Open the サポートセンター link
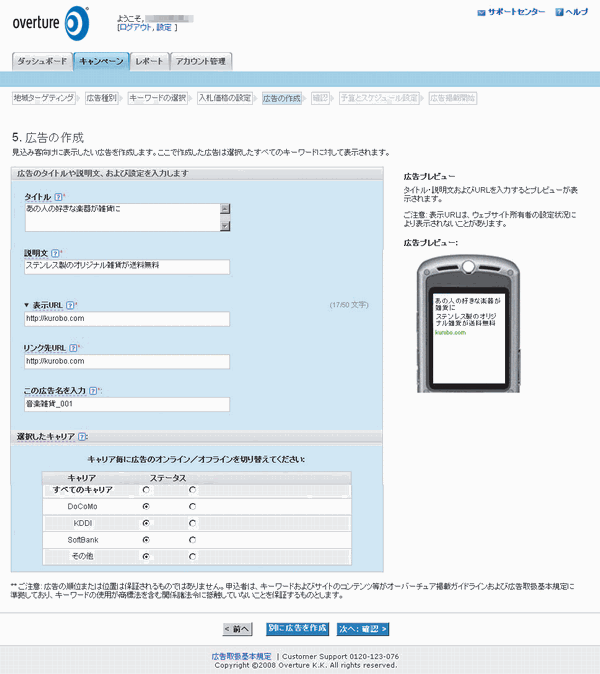This screenshot has height=674, width=600. pyautogui.click(x=516, y=12)
